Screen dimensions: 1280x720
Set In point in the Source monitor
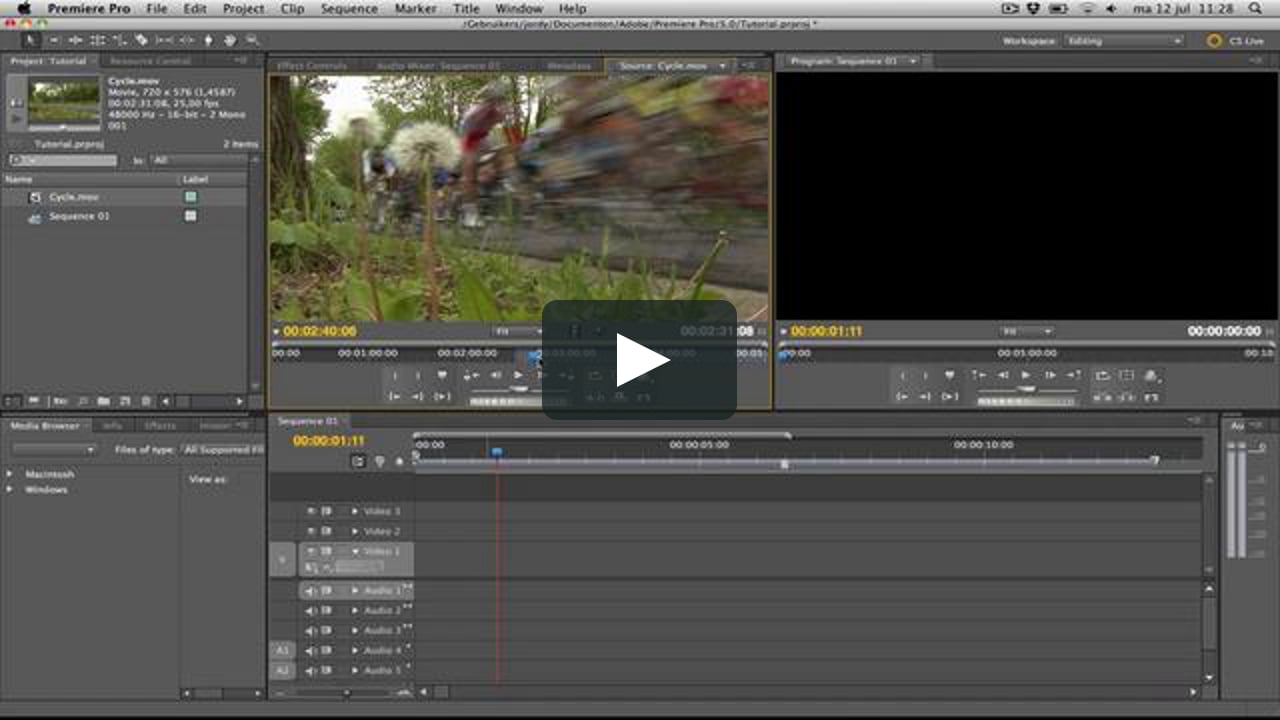(394, 376)
